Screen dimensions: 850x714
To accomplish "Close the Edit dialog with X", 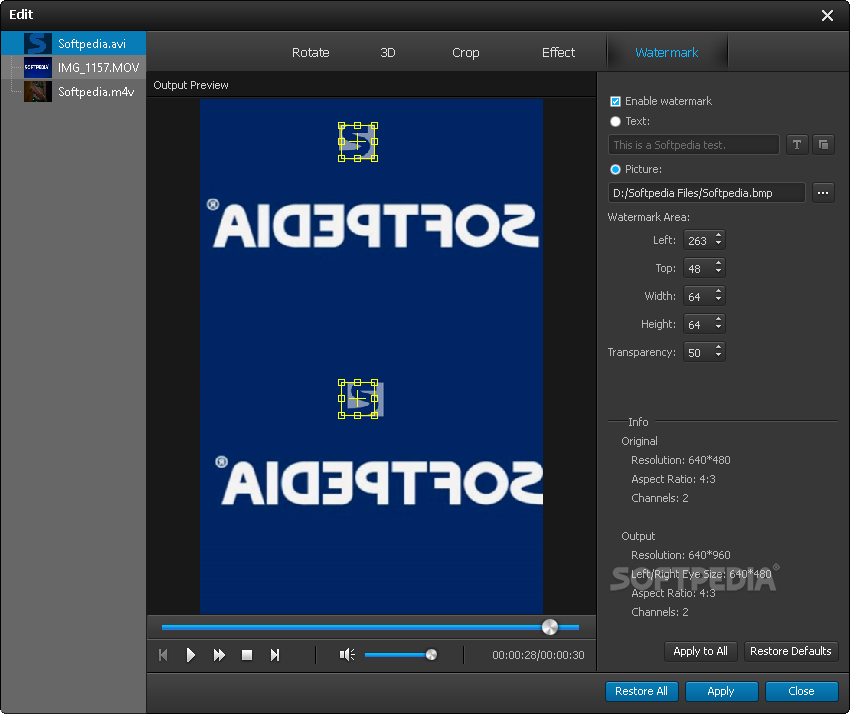I will point(827,15).
